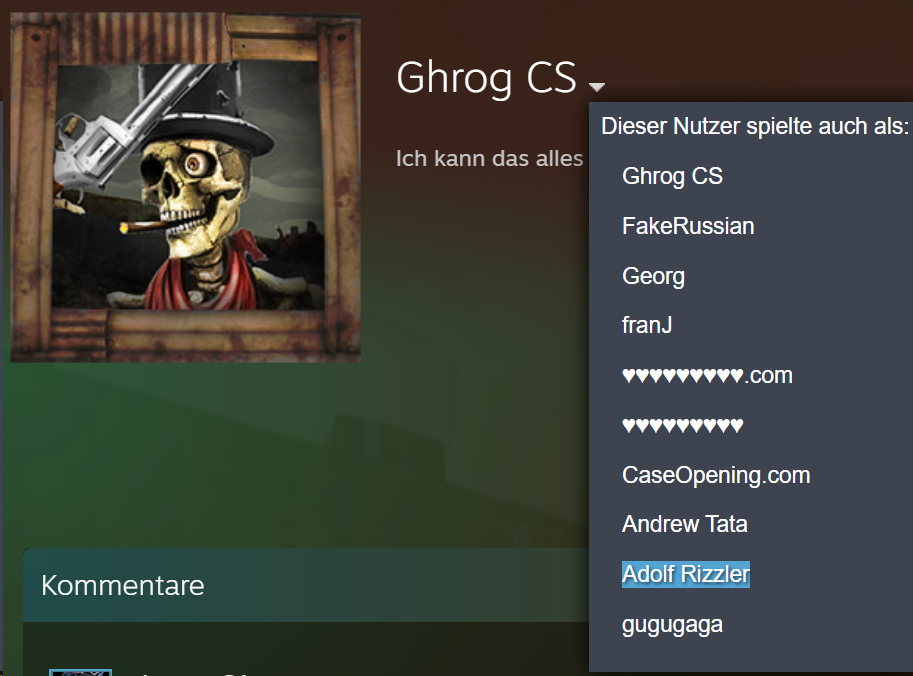The height and width of the screenshot is (676, 913).
Task: Click the profile summary text Ich kann das alles
Action: pos(489,158)
